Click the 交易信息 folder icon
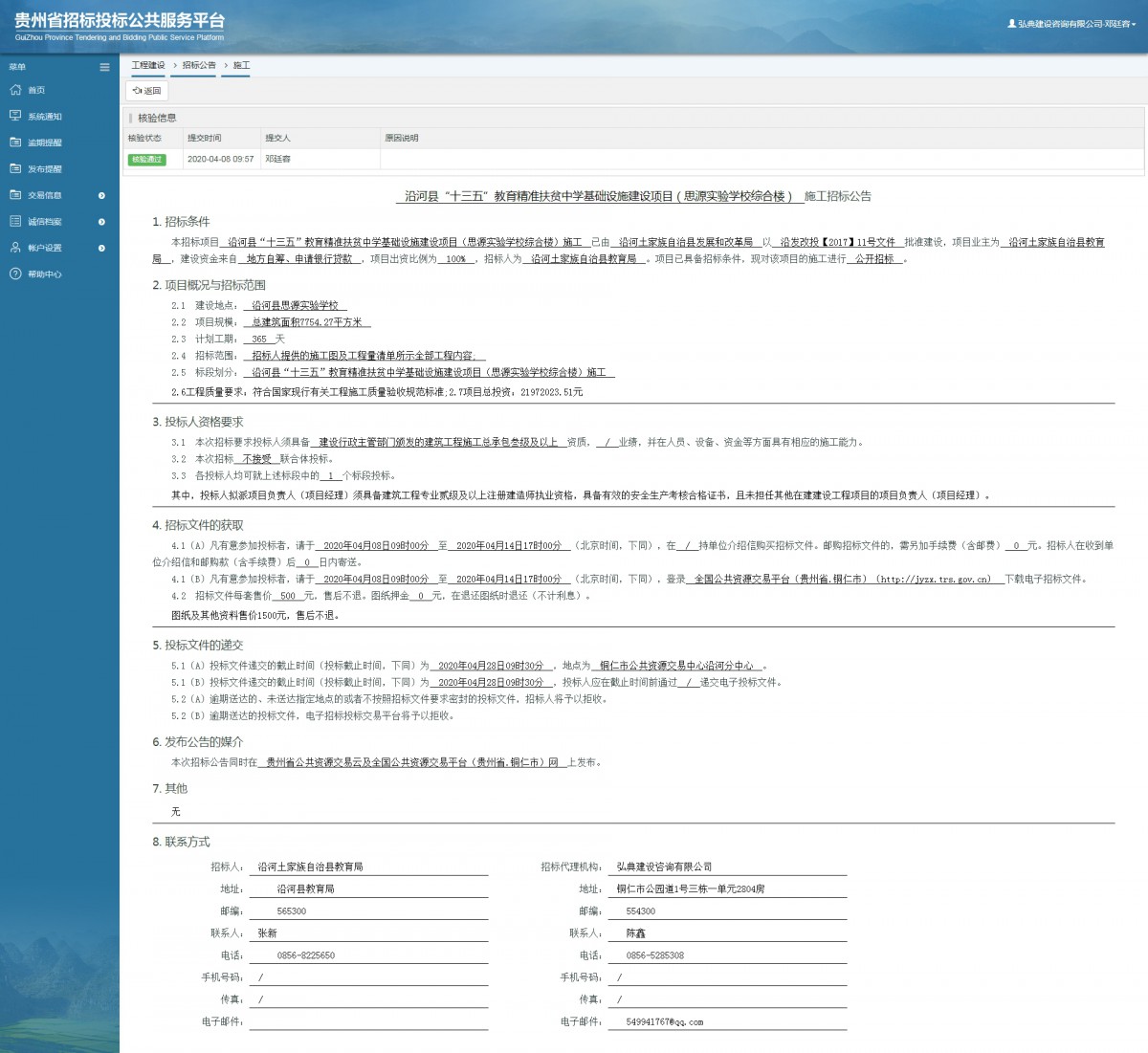This screenshot has width=1148, height=1053. tap(15, 195)
